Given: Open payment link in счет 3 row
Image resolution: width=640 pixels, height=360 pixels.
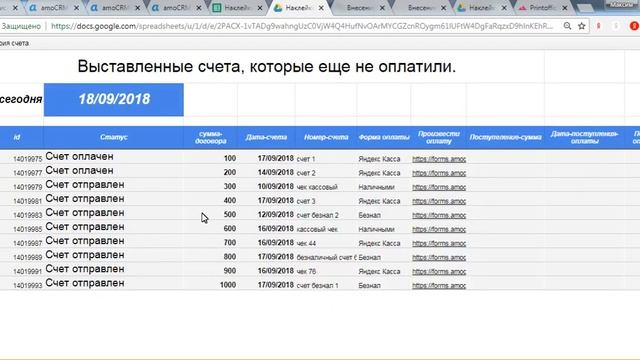Looking at the screenshot, I should (439, 201).
